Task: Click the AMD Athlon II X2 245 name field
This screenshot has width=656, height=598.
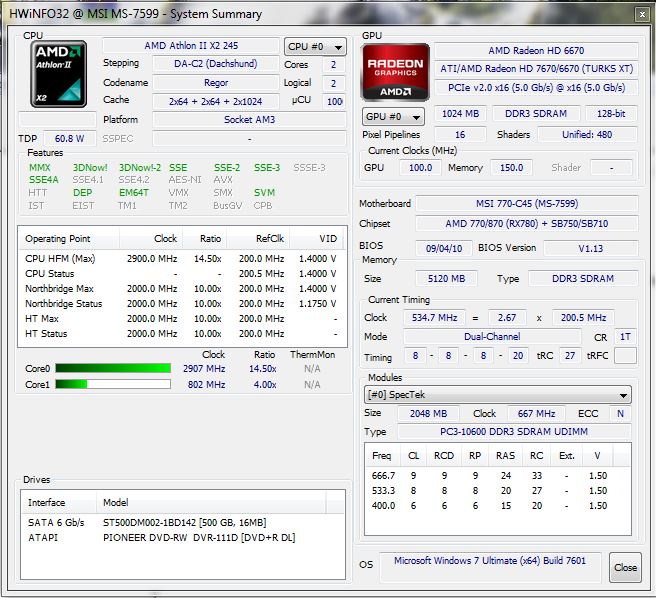Action: [x=191, y=46]
